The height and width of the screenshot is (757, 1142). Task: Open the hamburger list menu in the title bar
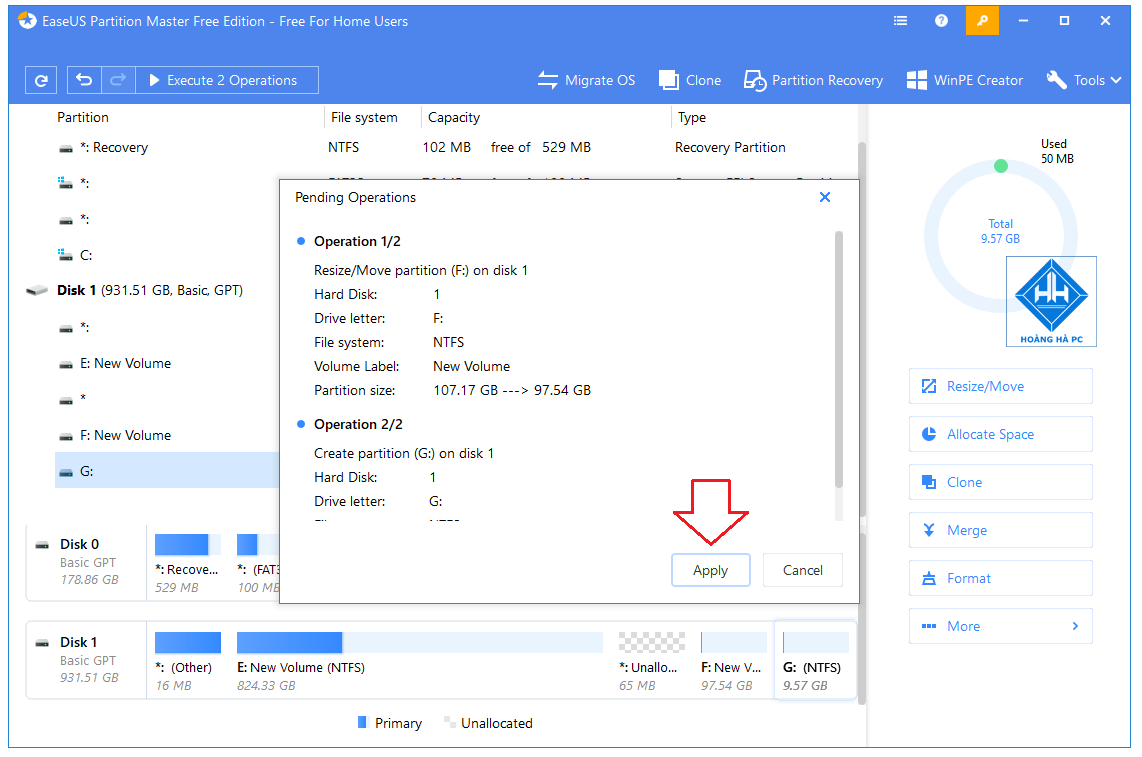[x=899, y=20]
